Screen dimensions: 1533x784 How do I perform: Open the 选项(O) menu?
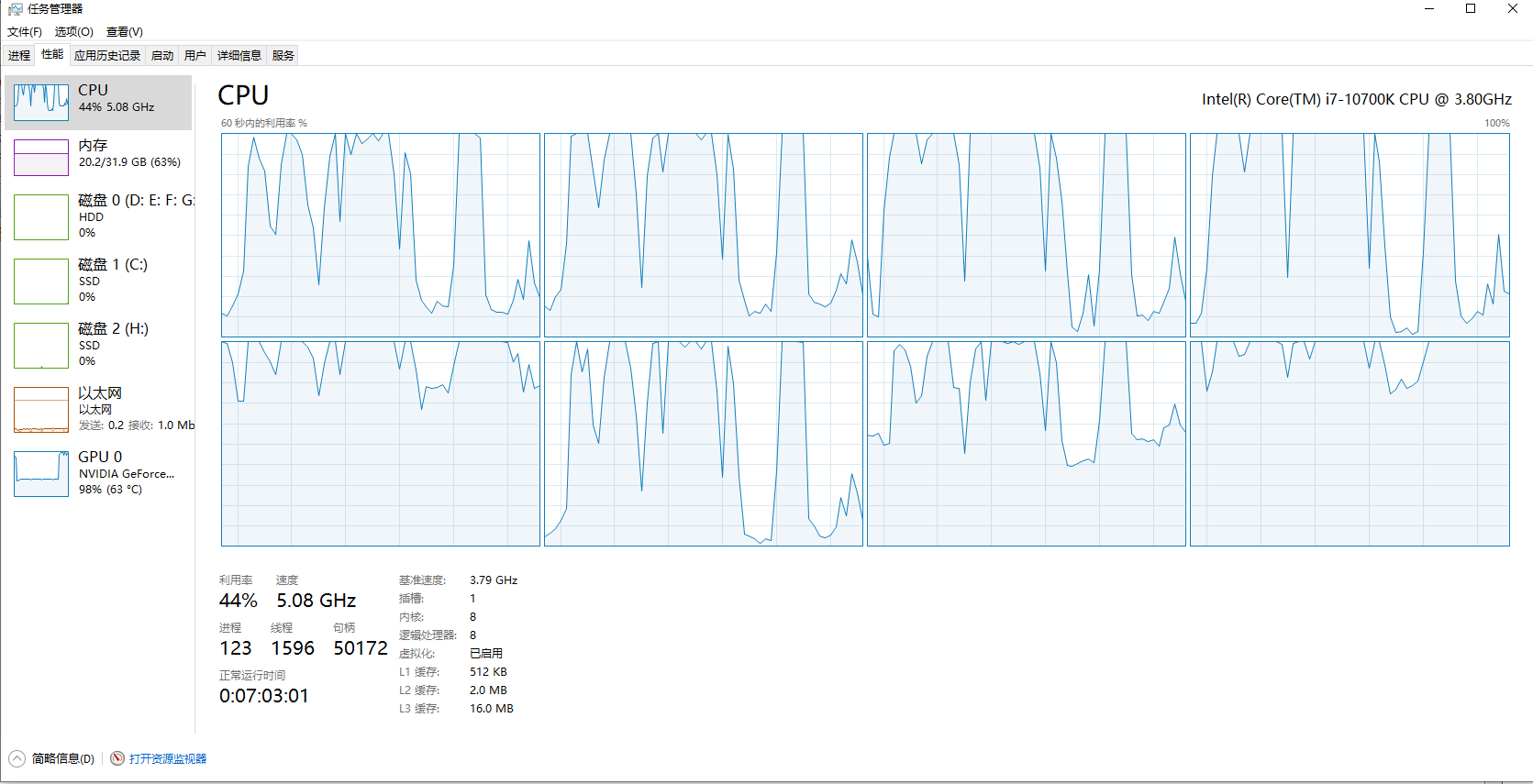click(73, 32)
